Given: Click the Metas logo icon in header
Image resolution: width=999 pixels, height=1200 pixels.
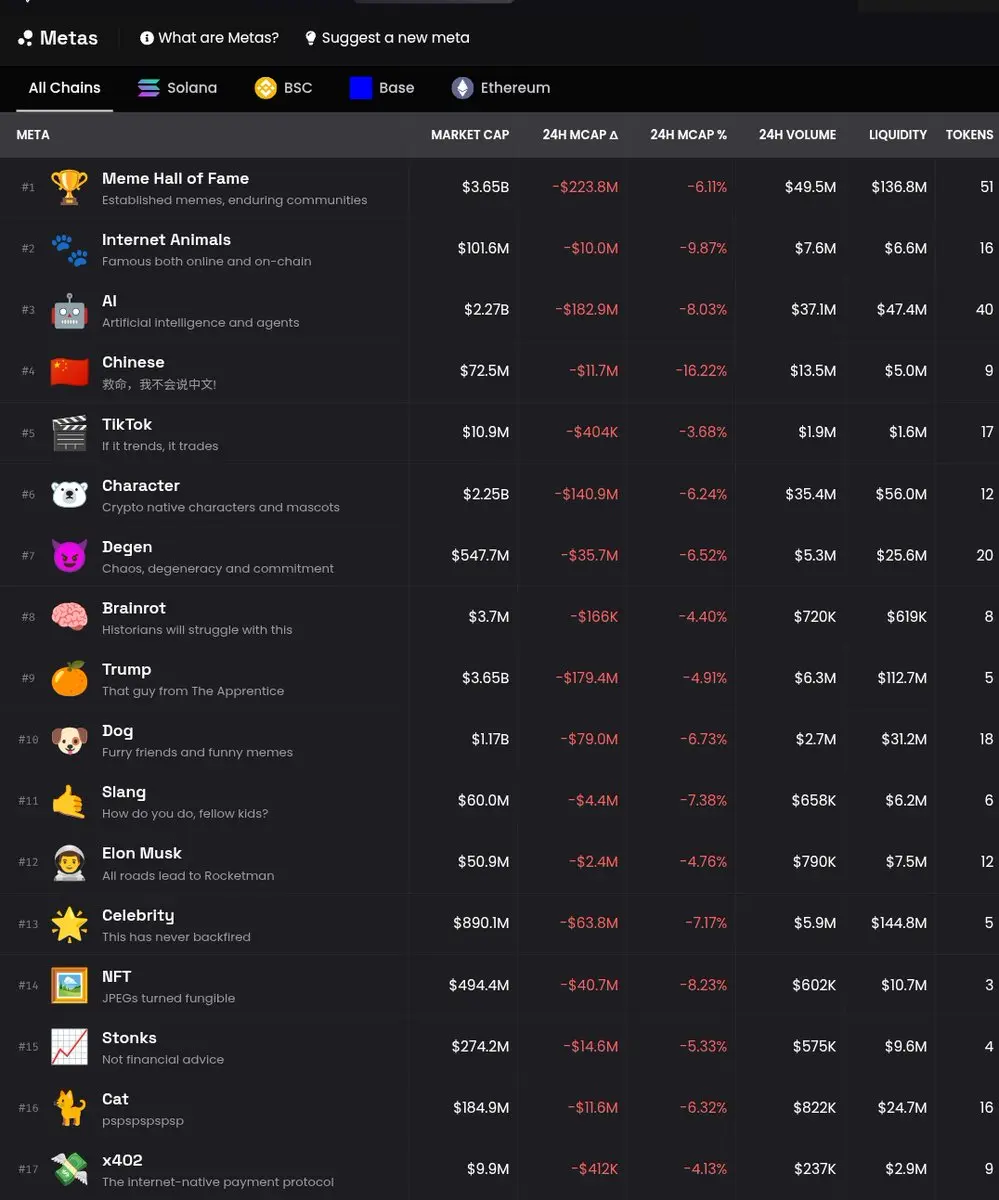Looking at the screenshot, I should tap(25, 38).
